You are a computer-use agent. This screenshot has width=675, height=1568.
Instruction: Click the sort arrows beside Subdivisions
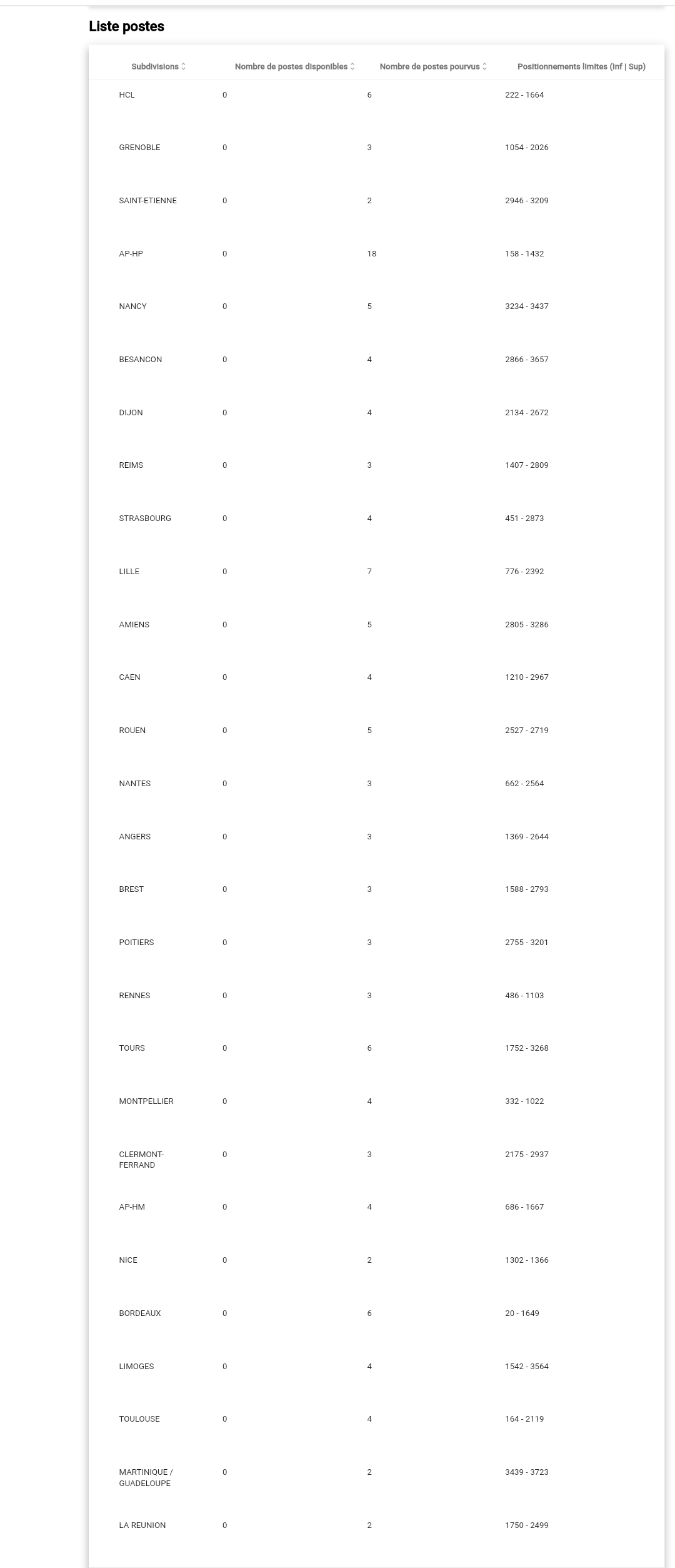point(183,67)
